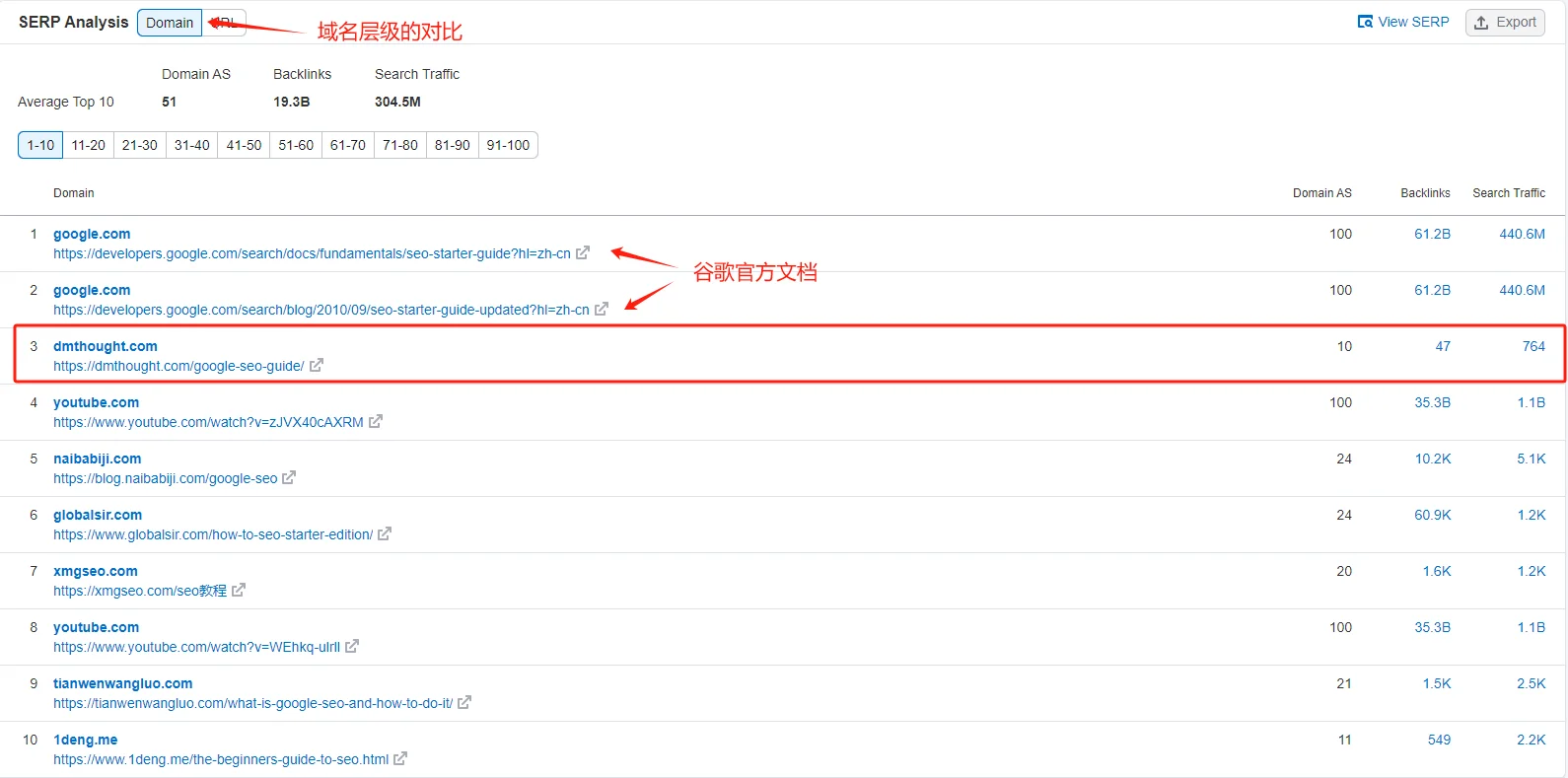Click tianwenwangluo.com backlinks value 1.5K

click(x=1437, y=683)
